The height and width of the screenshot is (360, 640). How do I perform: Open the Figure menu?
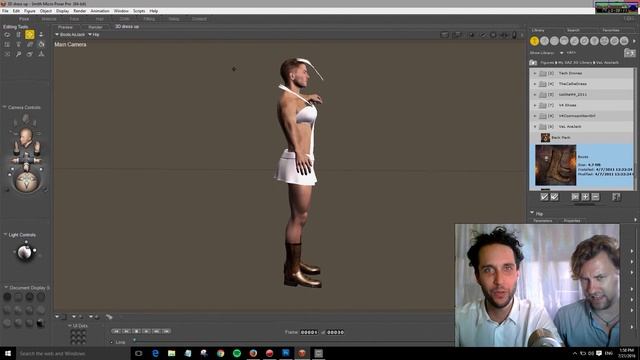29,11
